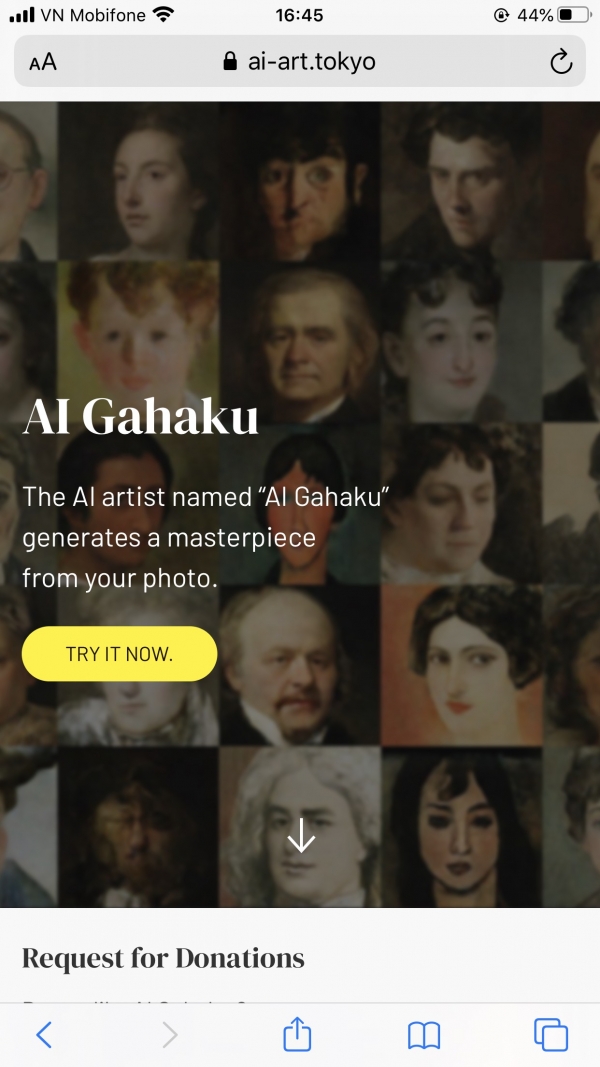
Task: Tap the Request for Donations heading
Action: pos(163,958)
